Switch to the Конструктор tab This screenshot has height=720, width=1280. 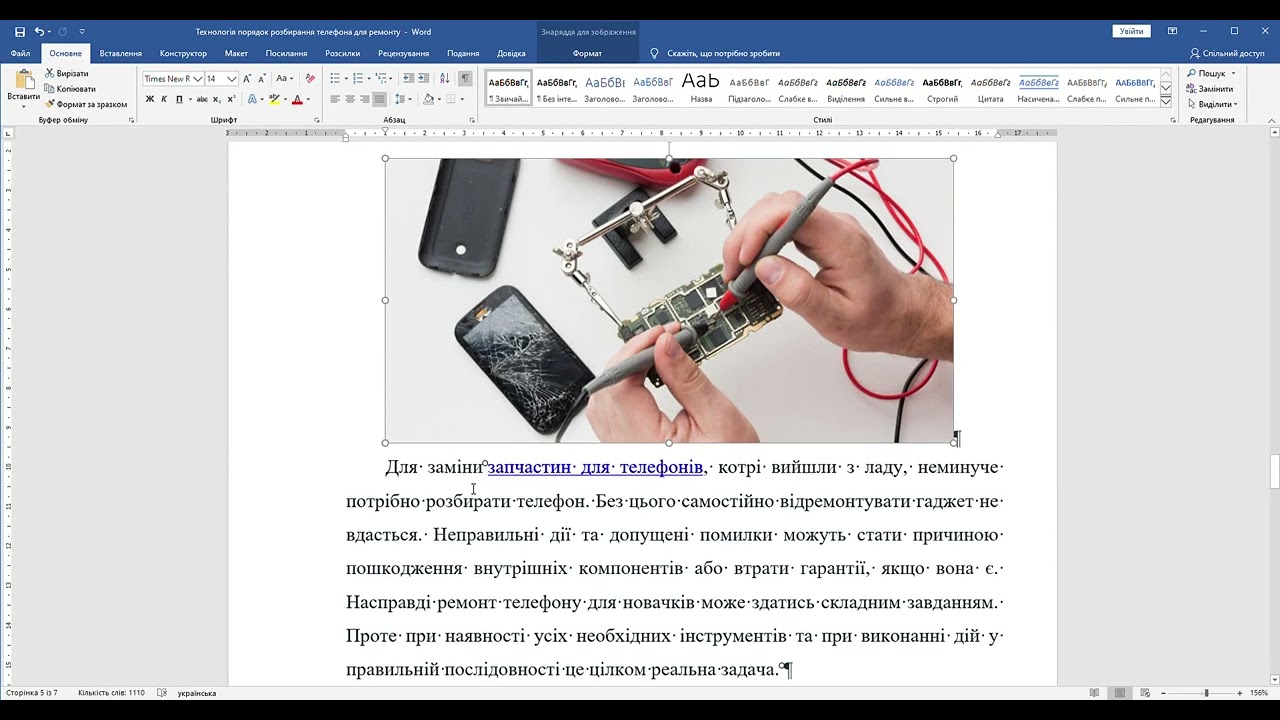click(183, 53)
